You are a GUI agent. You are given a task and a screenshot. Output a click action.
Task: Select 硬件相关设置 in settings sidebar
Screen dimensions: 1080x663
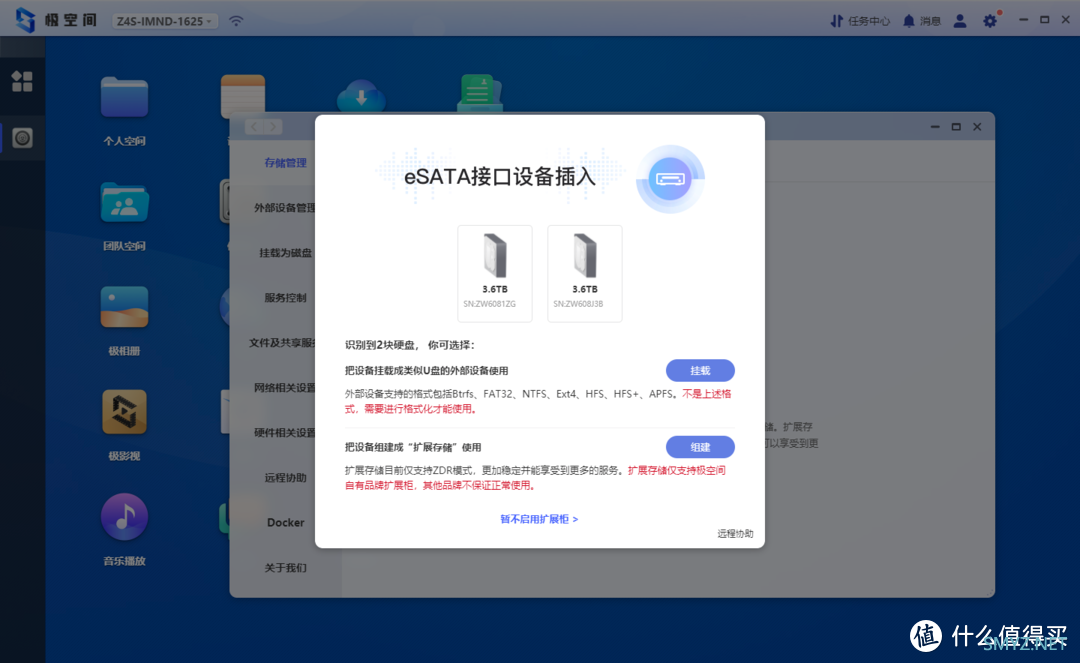click(284, 432)
